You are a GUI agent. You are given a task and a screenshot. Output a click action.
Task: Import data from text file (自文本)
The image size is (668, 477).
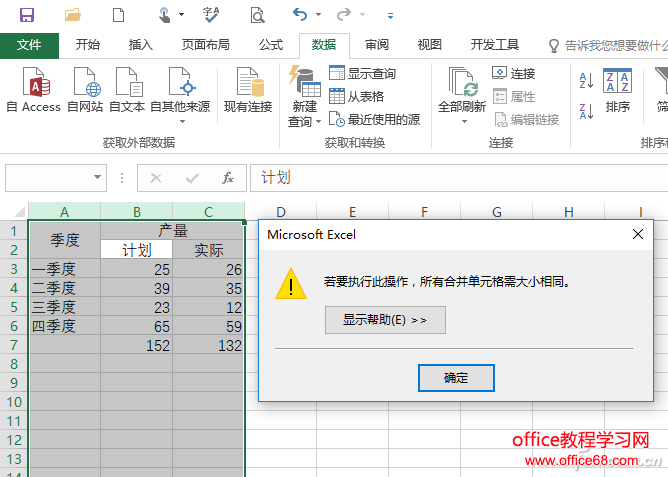tap(127, 90)
